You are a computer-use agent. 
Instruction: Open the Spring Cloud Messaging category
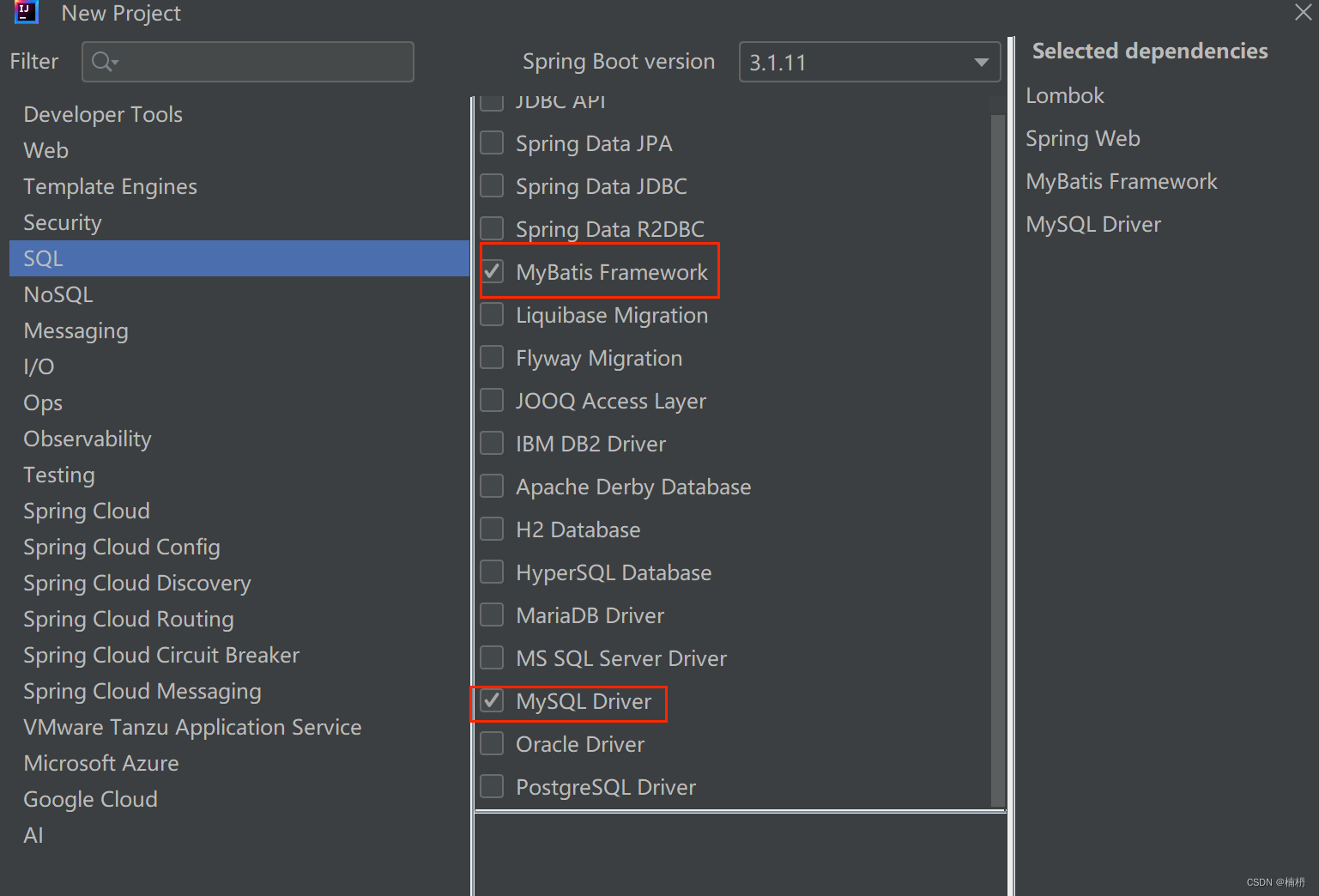coord(239,691)
